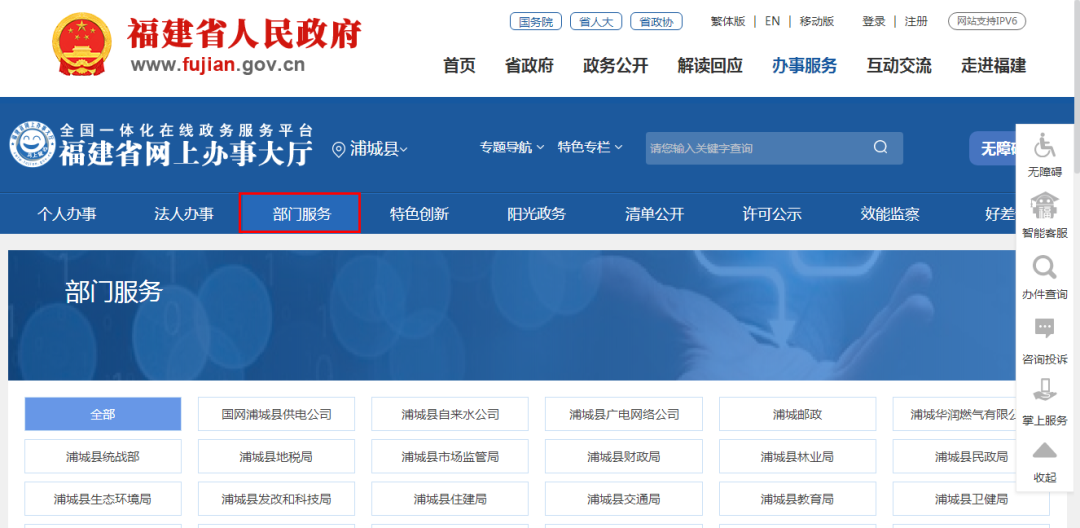Switch to the 阳光政务 tab
Screen dimensions: 1080x528
pos(537,214)
